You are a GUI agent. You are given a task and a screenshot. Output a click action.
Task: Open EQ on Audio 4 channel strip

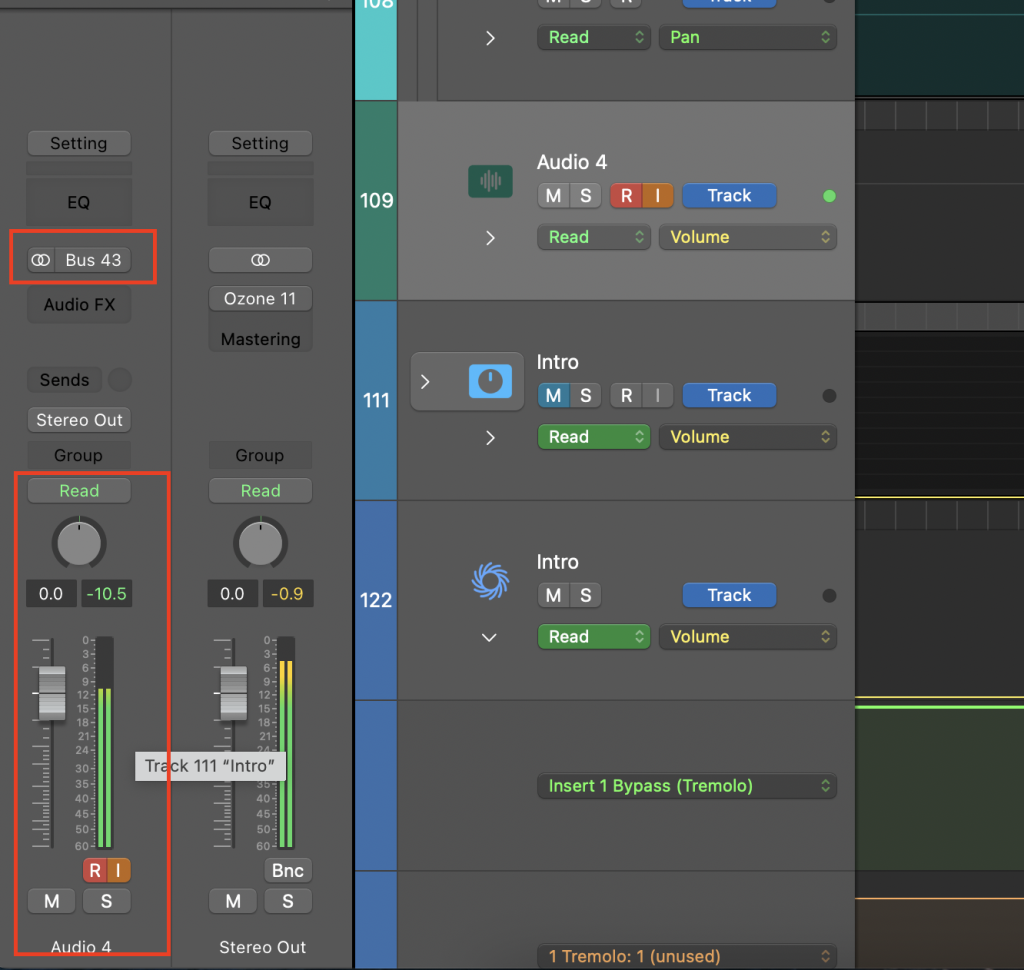(x=79, y=202)
